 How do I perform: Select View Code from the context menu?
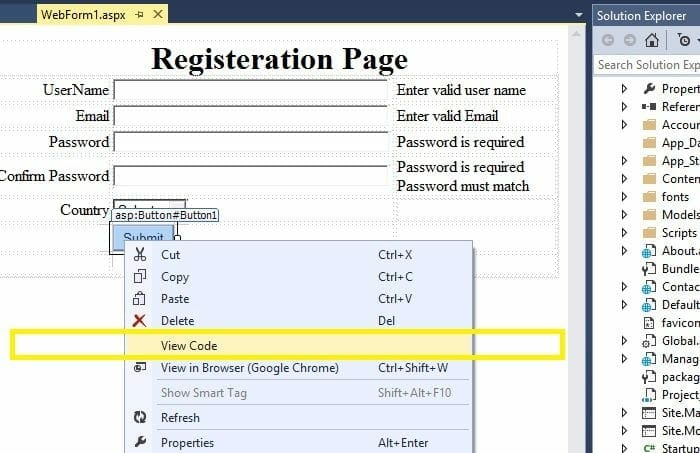click(x=189, y=345)
